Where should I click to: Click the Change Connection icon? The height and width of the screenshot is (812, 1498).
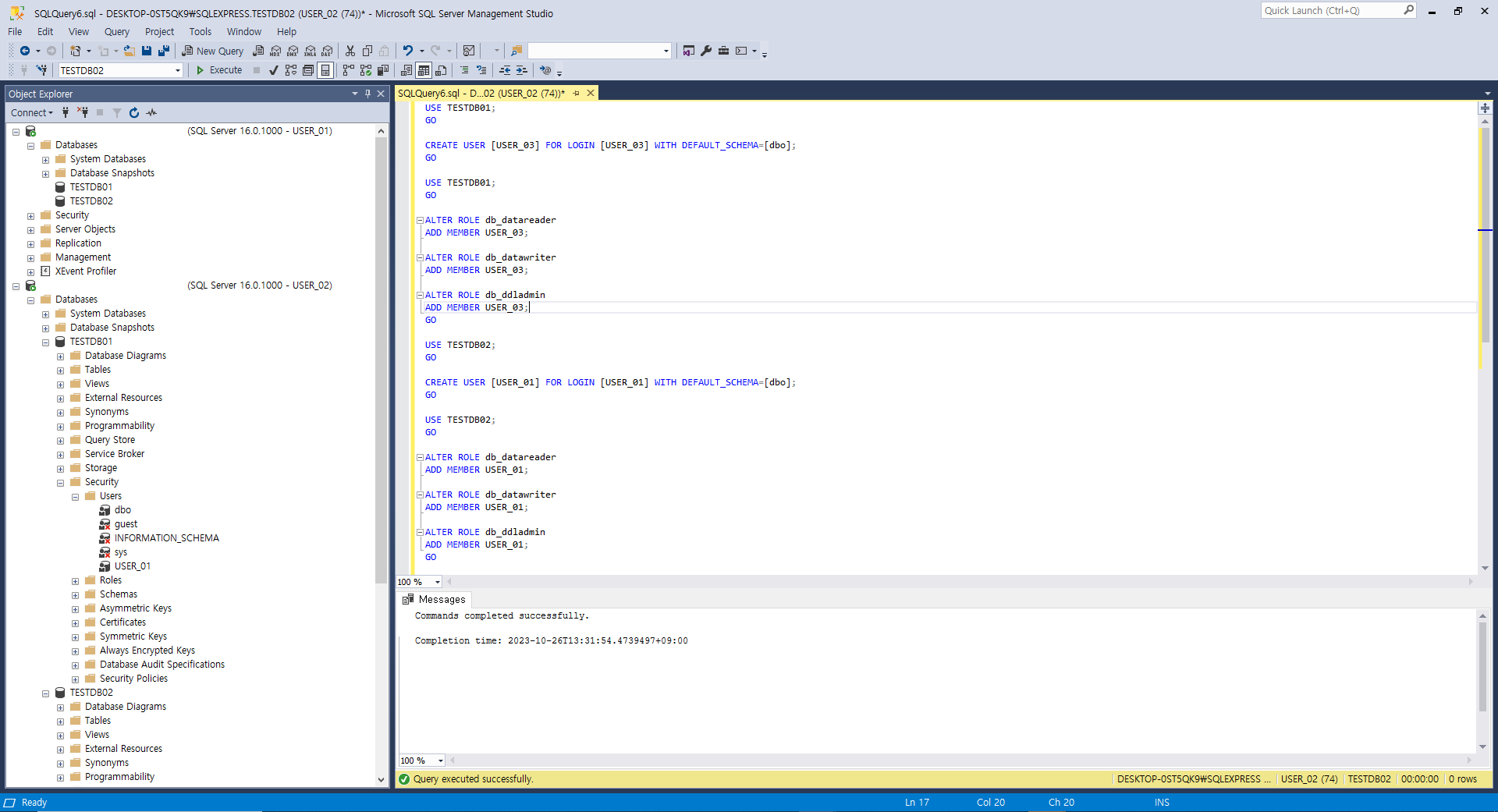point(42,70)
